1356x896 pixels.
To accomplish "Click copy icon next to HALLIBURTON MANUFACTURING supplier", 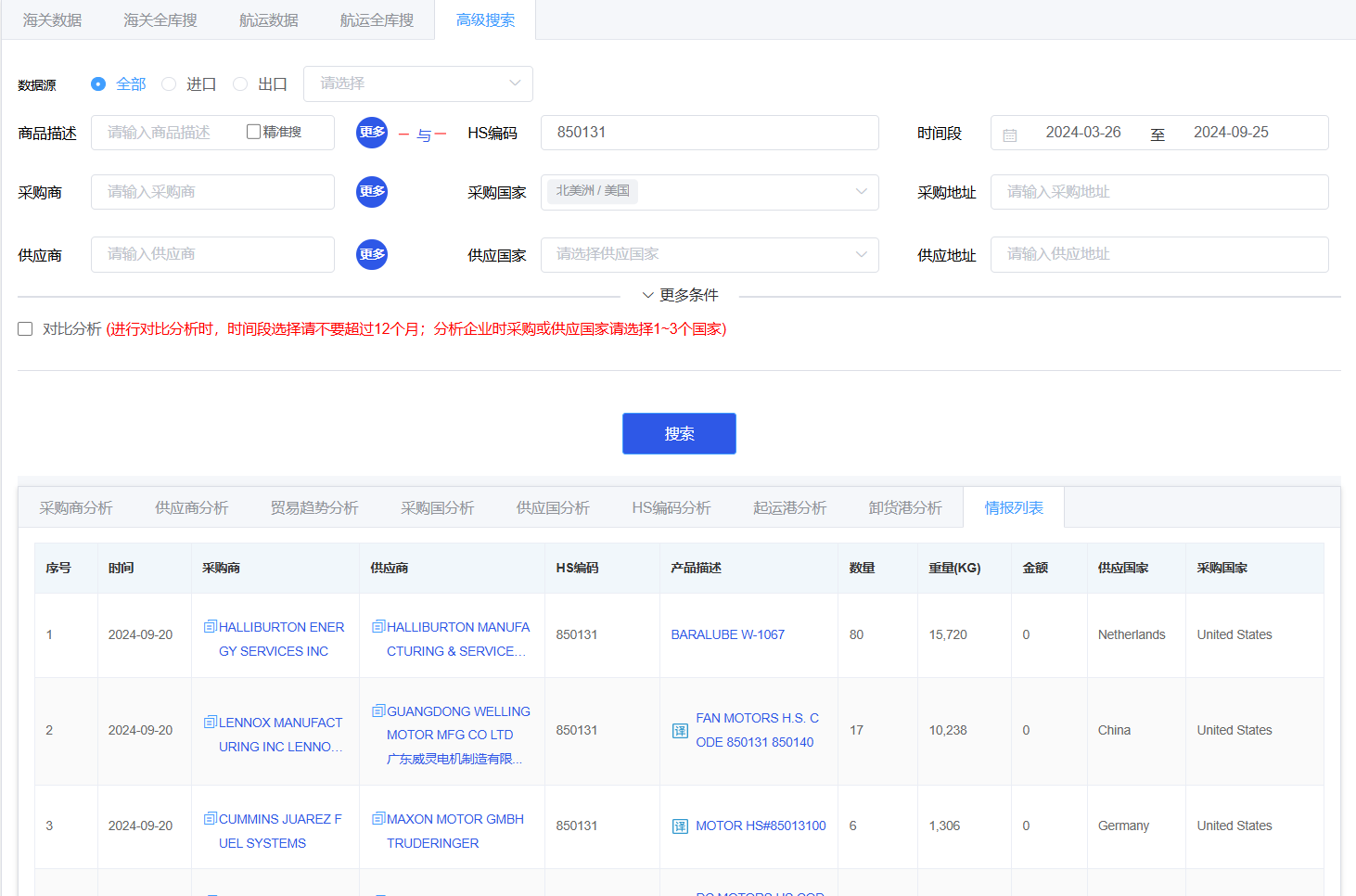I will (x=378, y=627).
